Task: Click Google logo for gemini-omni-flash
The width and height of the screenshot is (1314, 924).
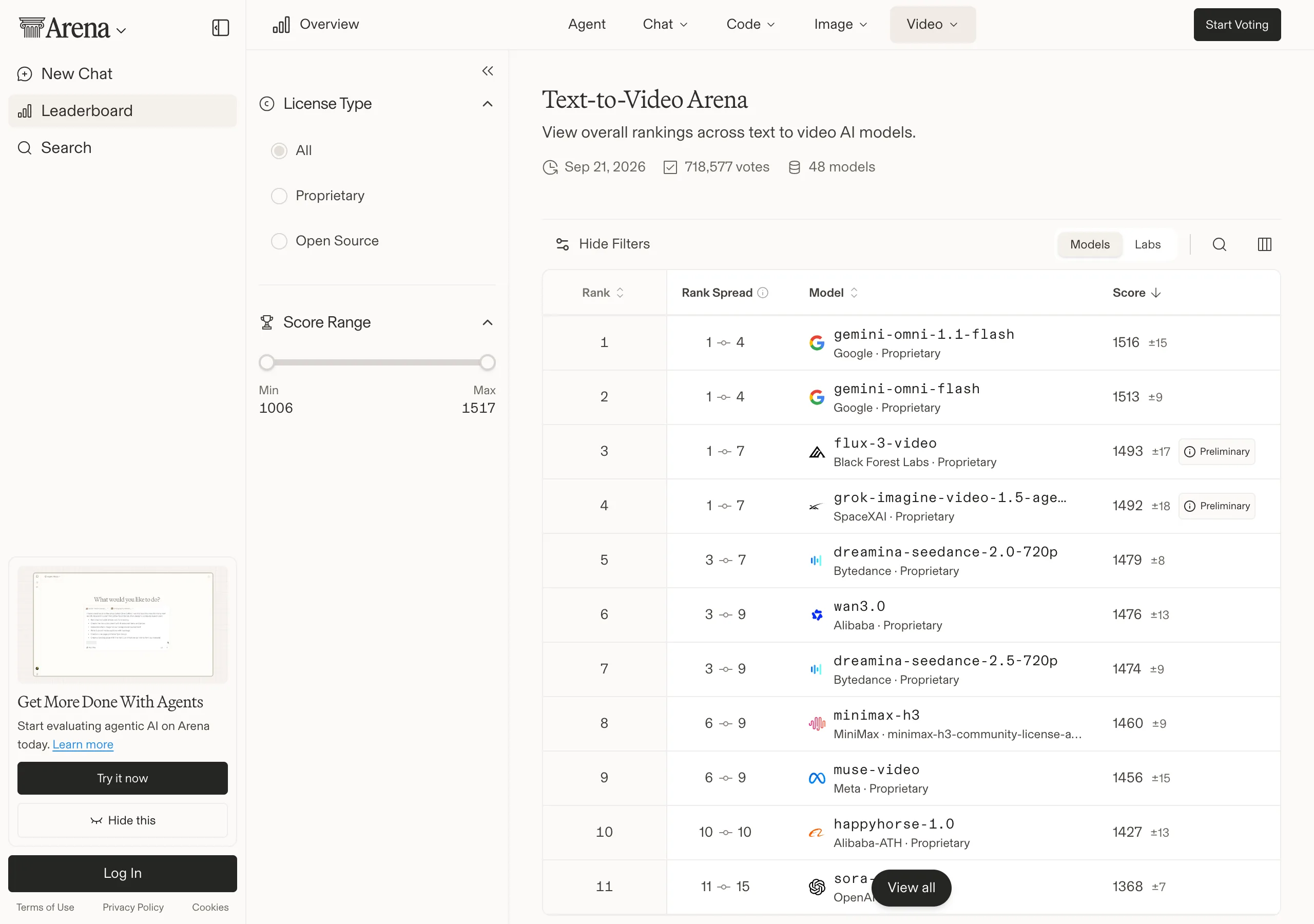Action: point(817,397)
